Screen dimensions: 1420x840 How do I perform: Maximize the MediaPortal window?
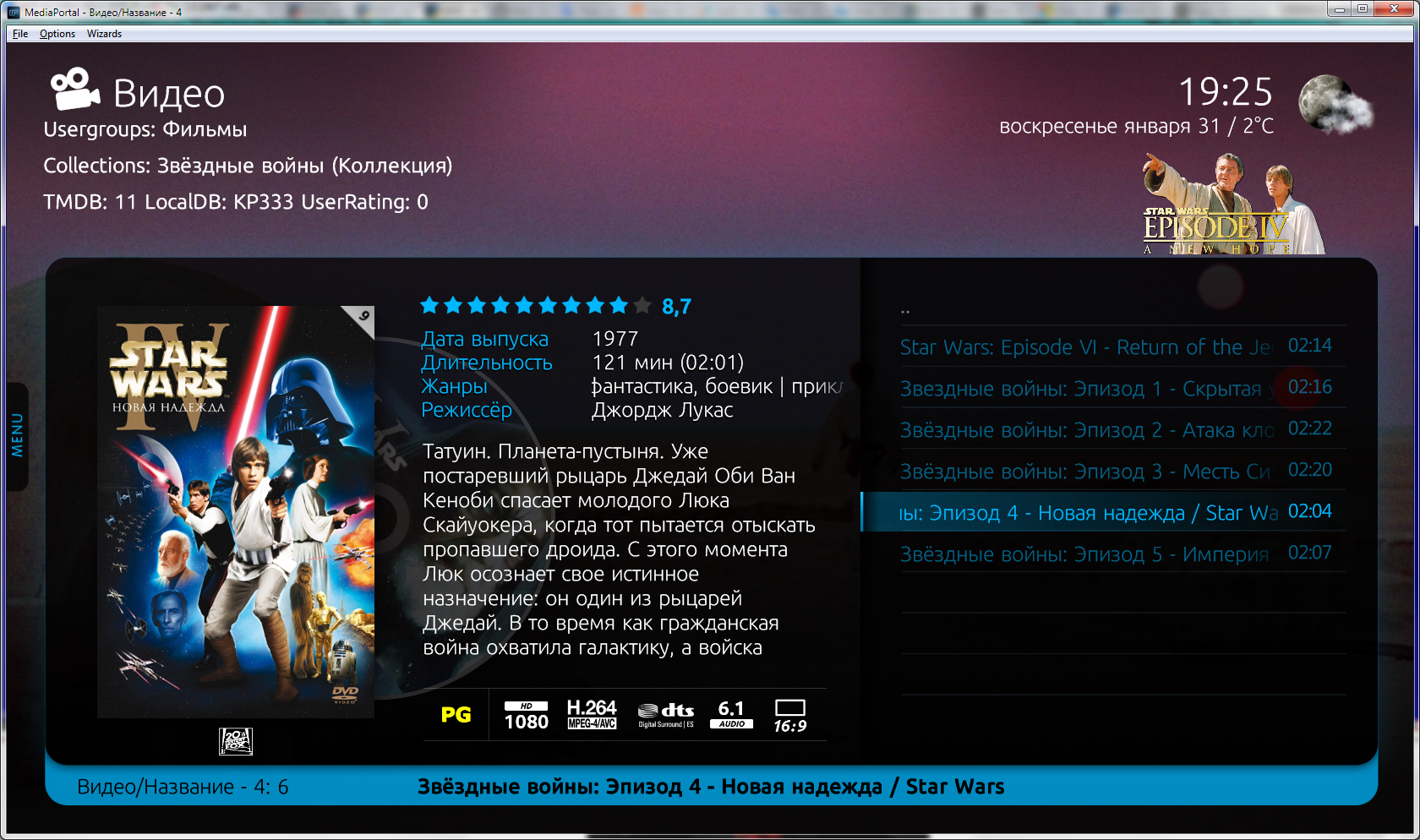[1363, 9]
